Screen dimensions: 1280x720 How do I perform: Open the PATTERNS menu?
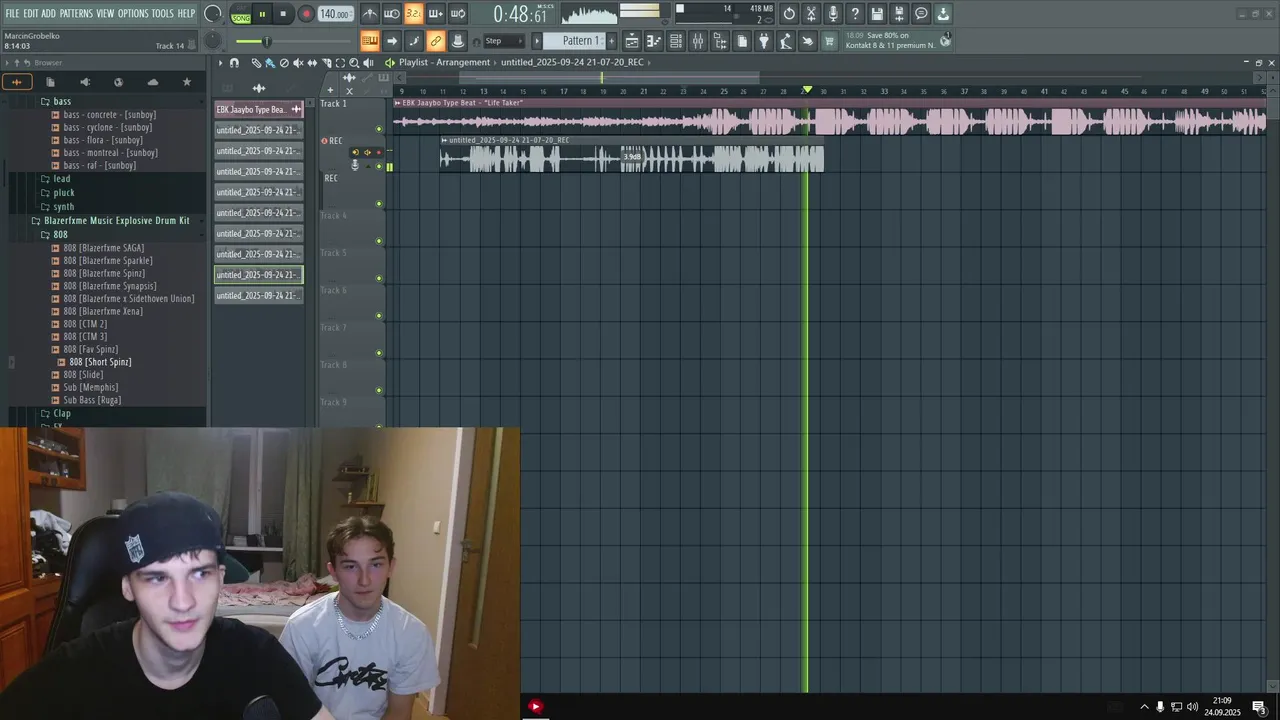click(76, 14)
